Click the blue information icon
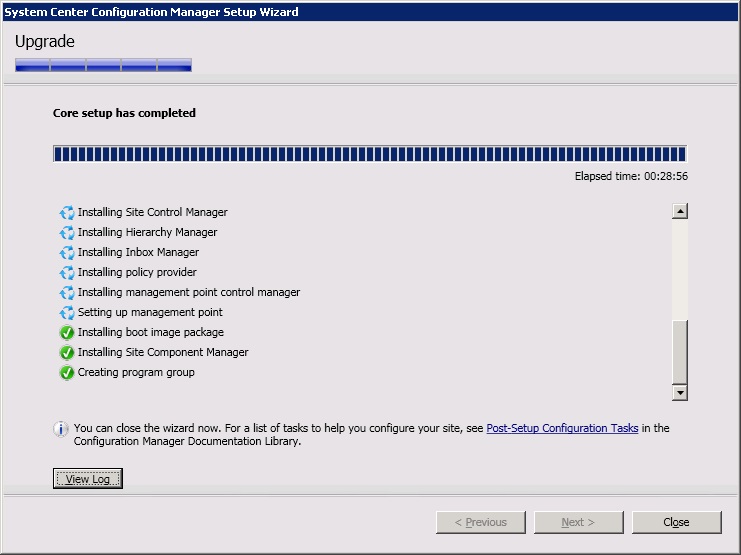741x555 pixels. point(61,429)
